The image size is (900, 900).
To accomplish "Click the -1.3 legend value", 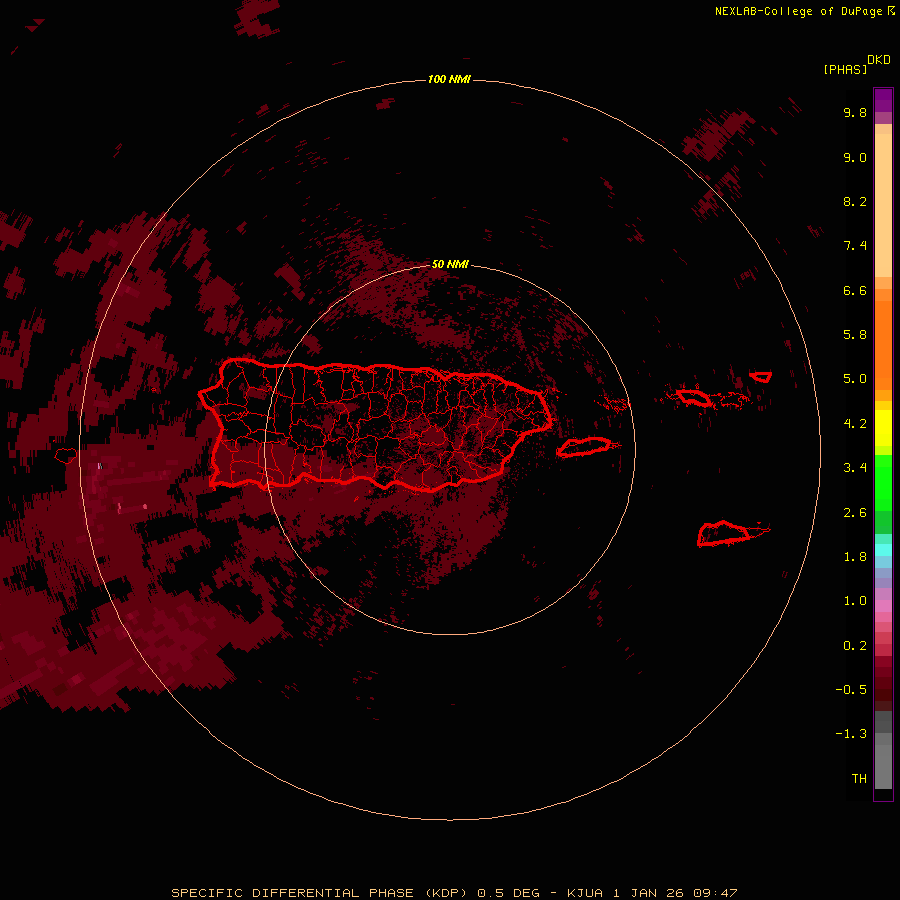I will coord(851,734).
